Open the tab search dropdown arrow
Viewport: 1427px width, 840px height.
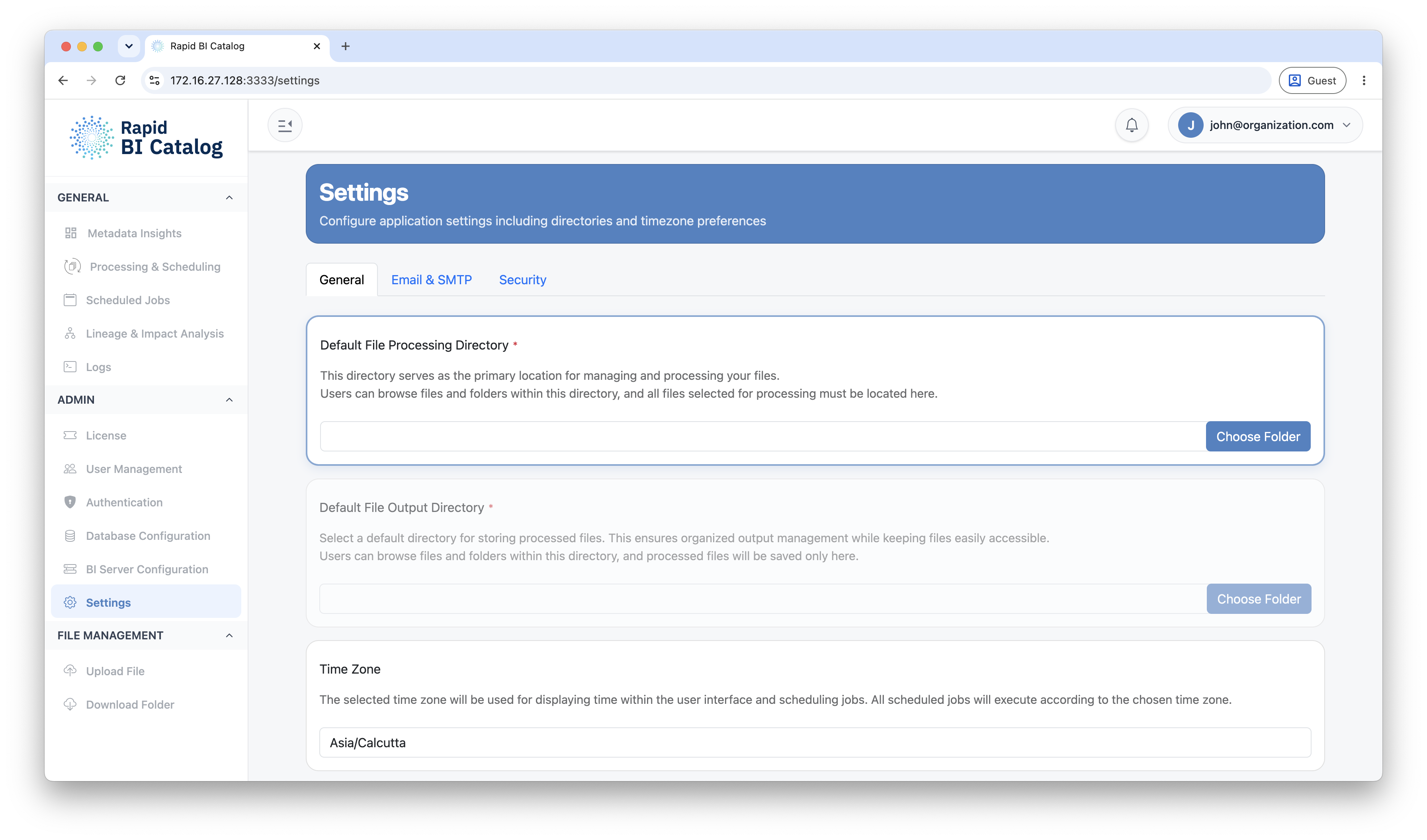(129, 46)
